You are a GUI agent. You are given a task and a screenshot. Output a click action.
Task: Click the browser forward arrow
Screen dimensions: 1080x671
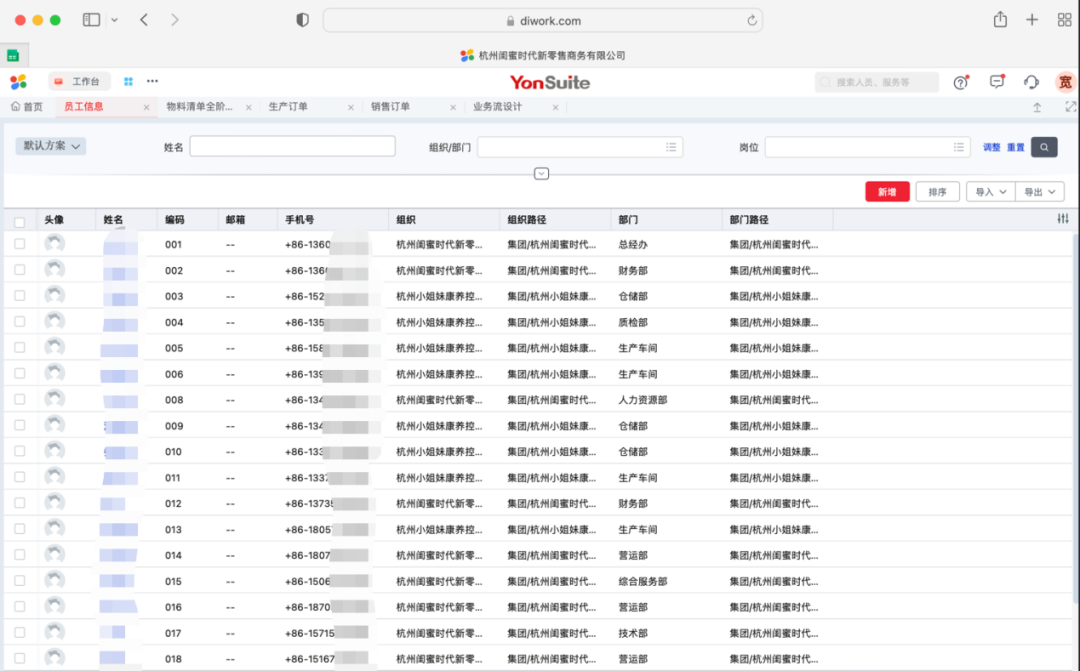tap(175, 20)
